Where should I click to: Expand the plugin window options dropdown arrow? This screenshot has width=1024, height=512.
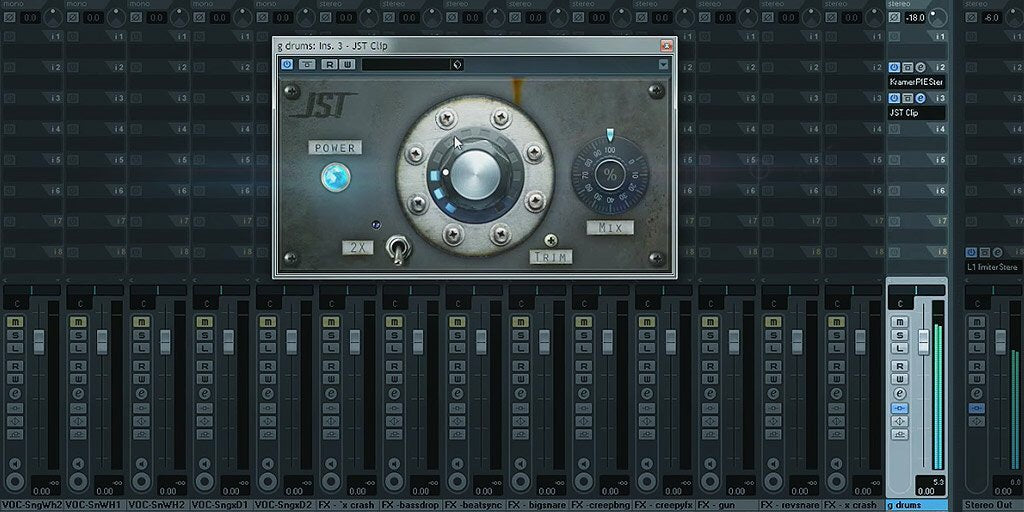[x=663, y=65]
